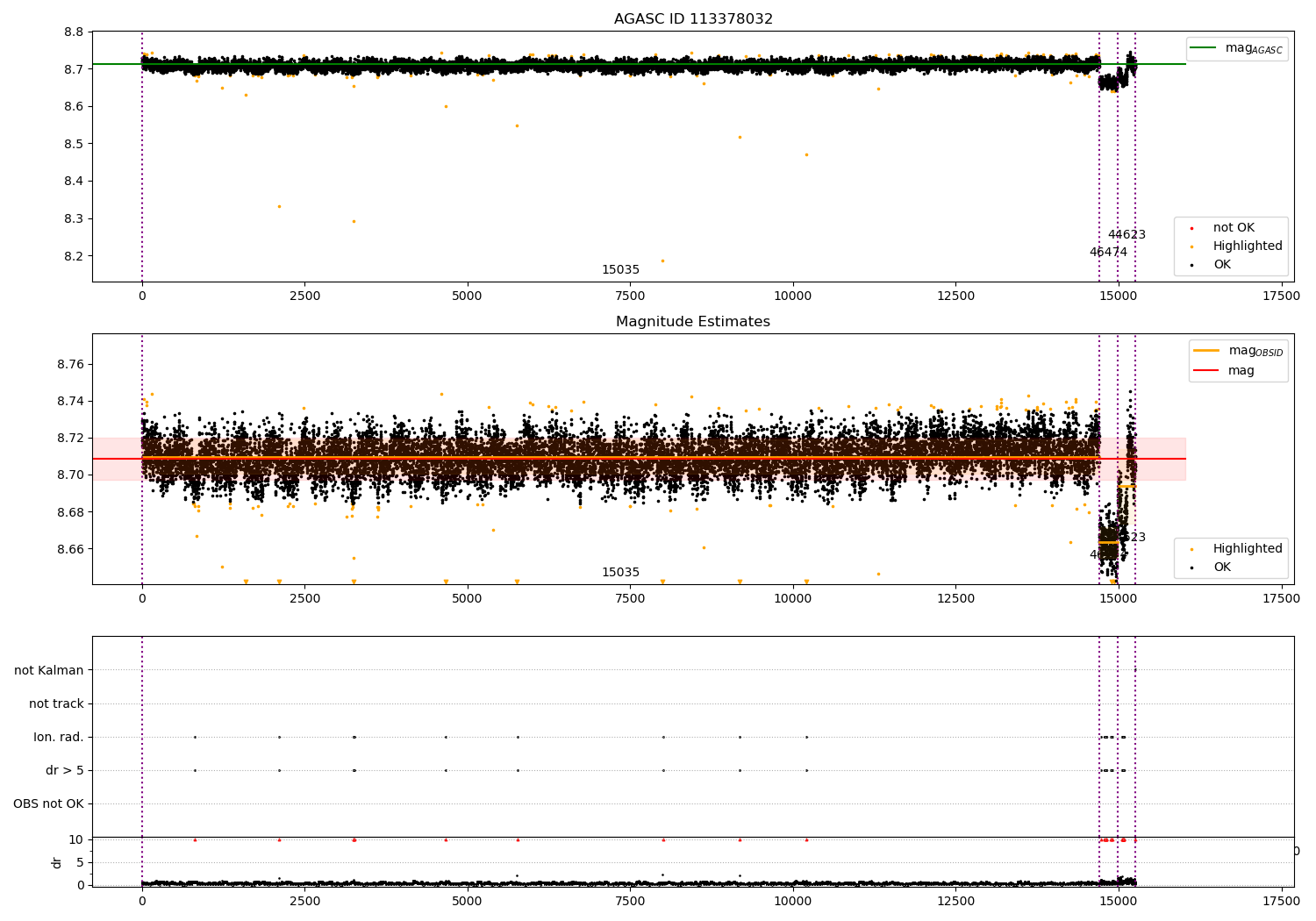Click the green mag AGASC legend line
Screen dimensions: 1316x921
point(1205,48)
